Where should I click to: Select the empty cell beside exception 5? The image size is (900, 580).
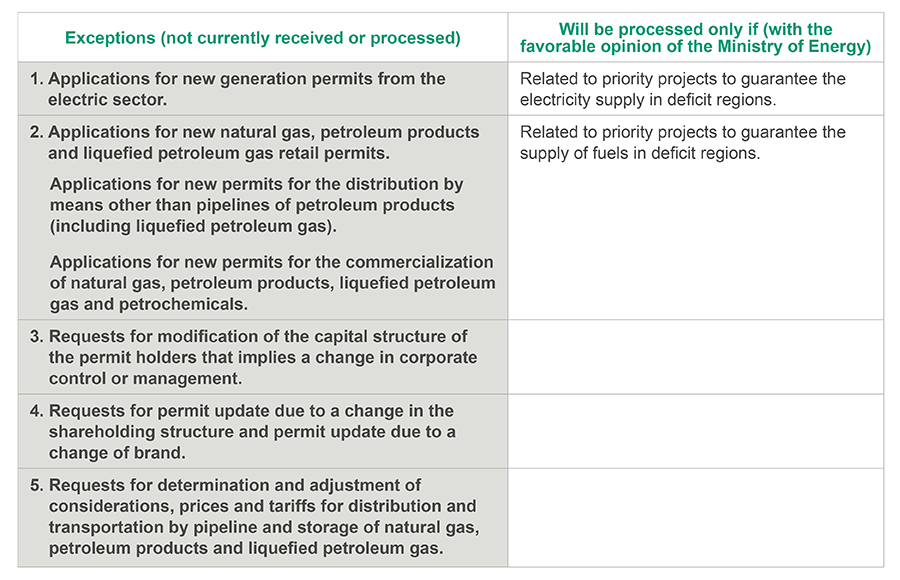click(695, 517)
